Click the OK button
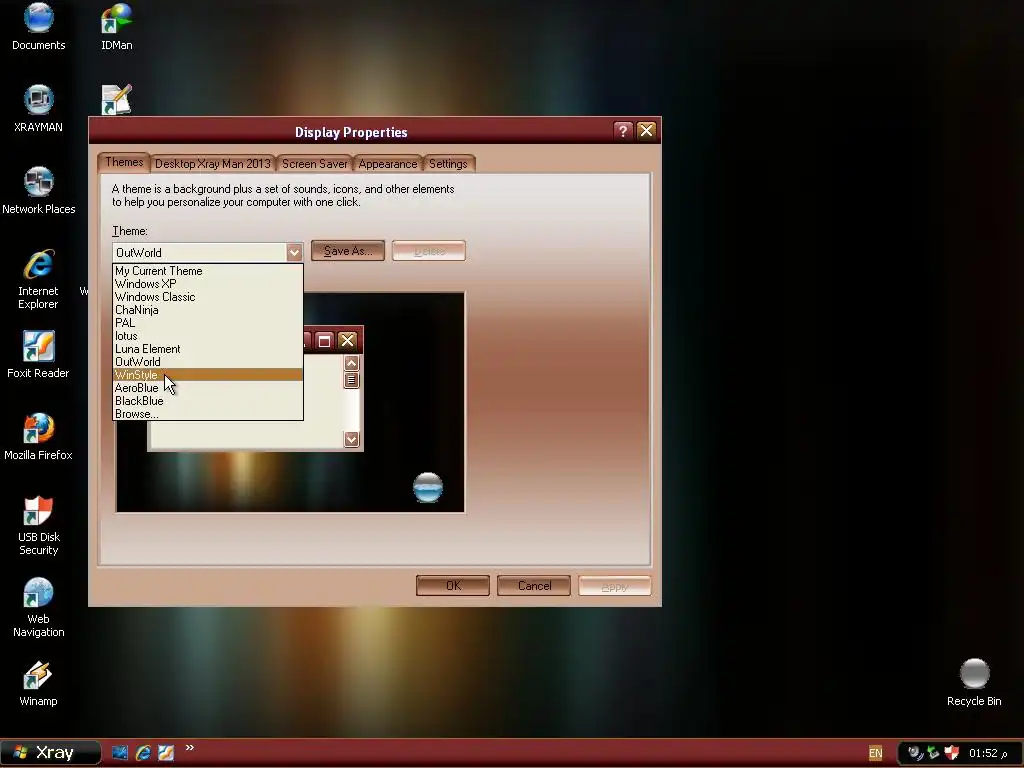The width and height of the screenshot is (1024, 768). (453, 586)
